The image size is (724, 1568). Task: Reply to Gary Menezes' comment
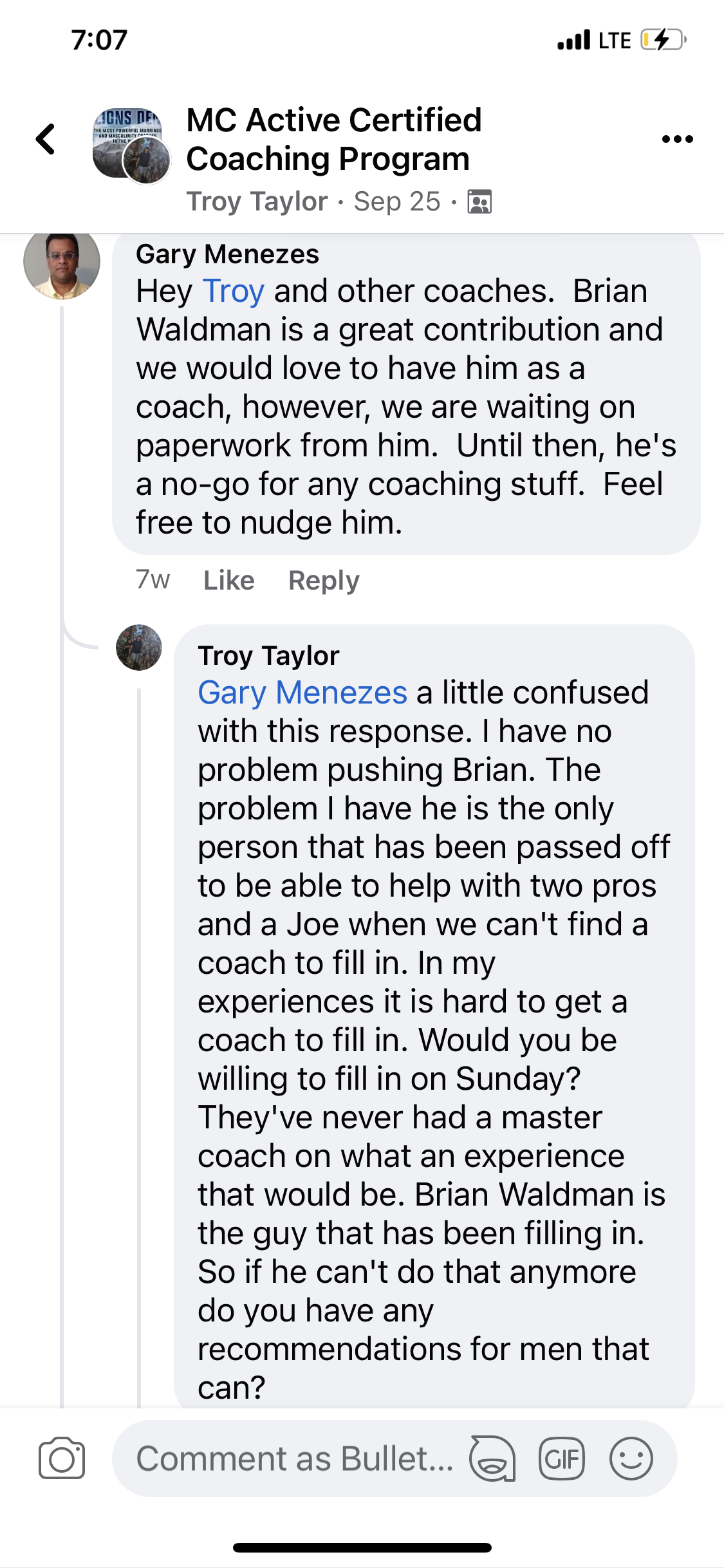(324, 581)
